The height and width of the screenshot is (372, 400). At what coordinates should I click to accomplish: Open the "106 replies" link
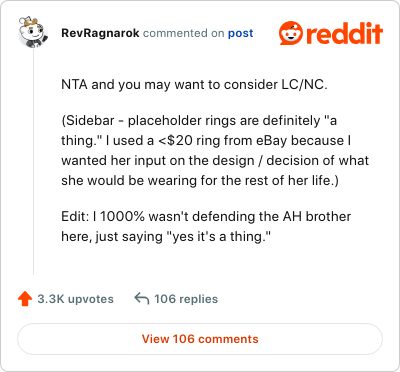[x=186, y=299]
